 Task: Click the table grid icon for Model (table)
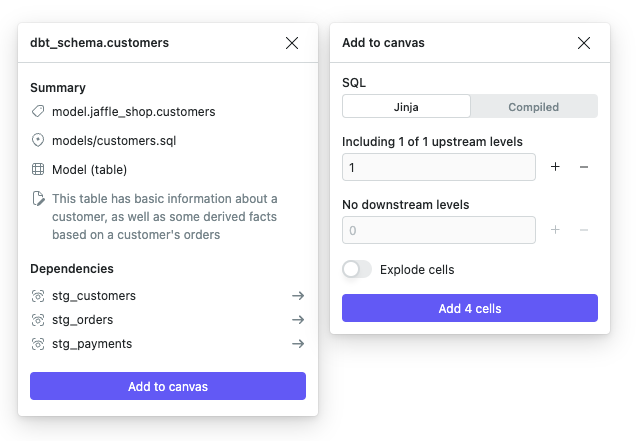point(38,170)
